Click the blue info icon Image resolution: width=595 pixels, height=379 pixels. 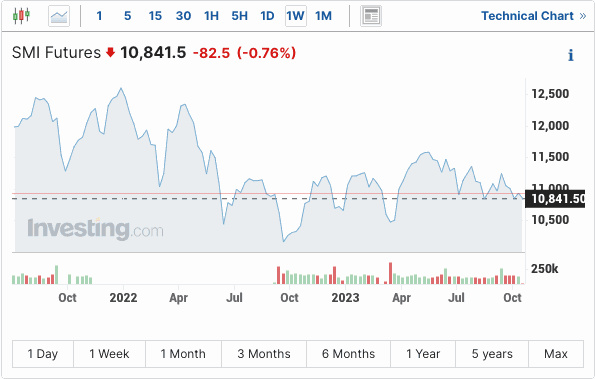570,55
